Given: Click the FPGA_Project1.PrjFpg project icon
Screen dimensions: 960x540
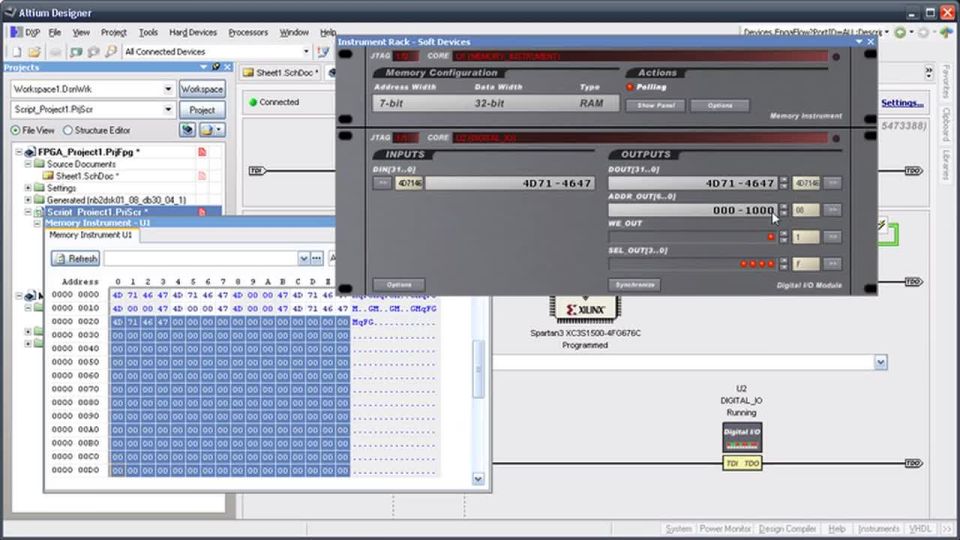Looking at the screenshot, I should pos(29,152).
